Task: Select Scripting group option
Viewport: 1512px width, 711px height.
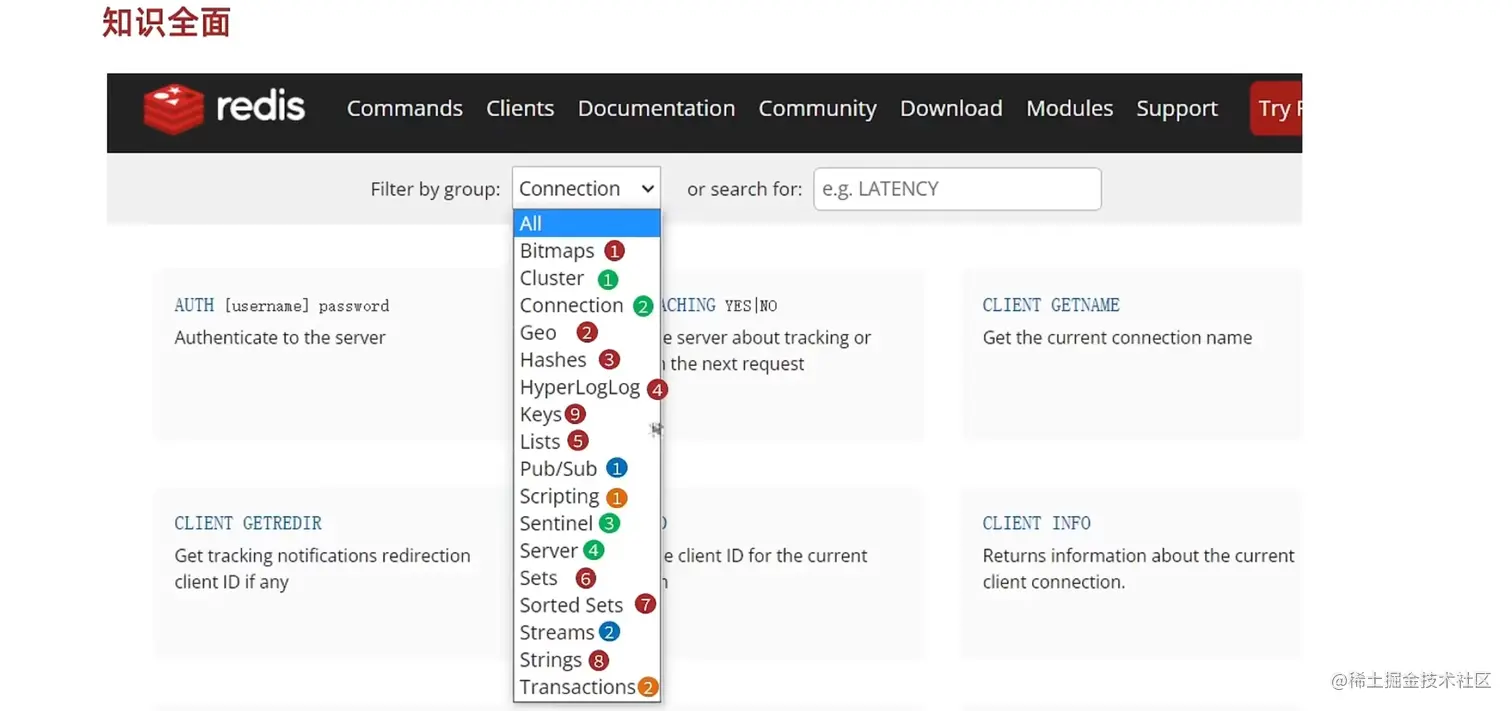Action: tap(587, 496)
